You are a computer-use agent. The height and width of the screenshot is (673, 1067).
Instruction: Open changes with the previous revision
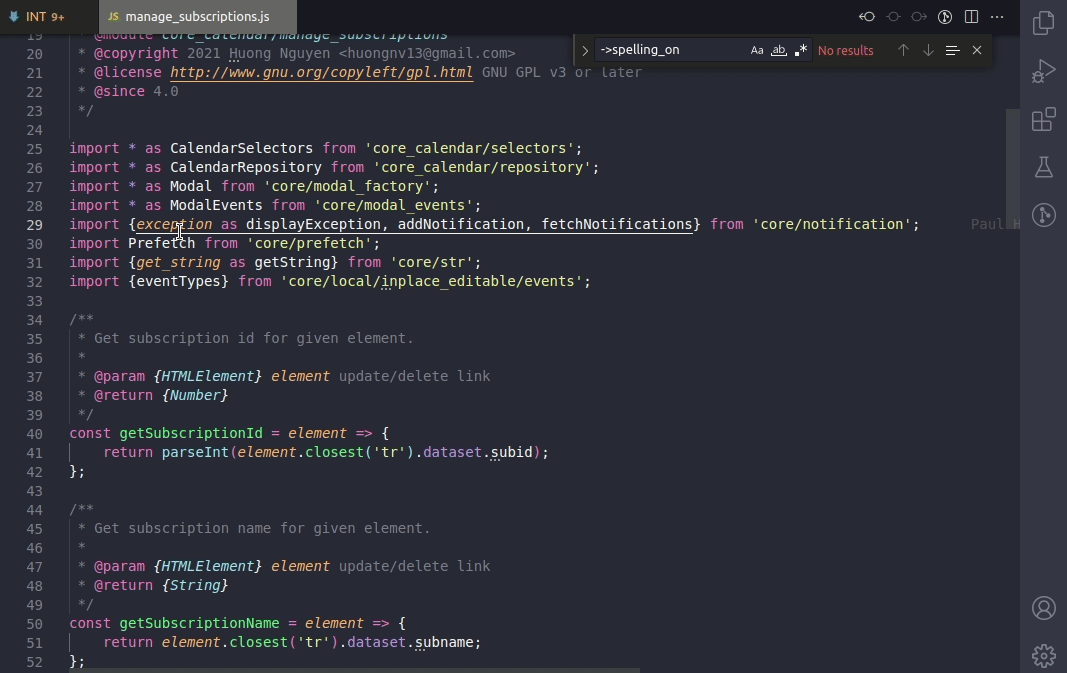[866, 17]
